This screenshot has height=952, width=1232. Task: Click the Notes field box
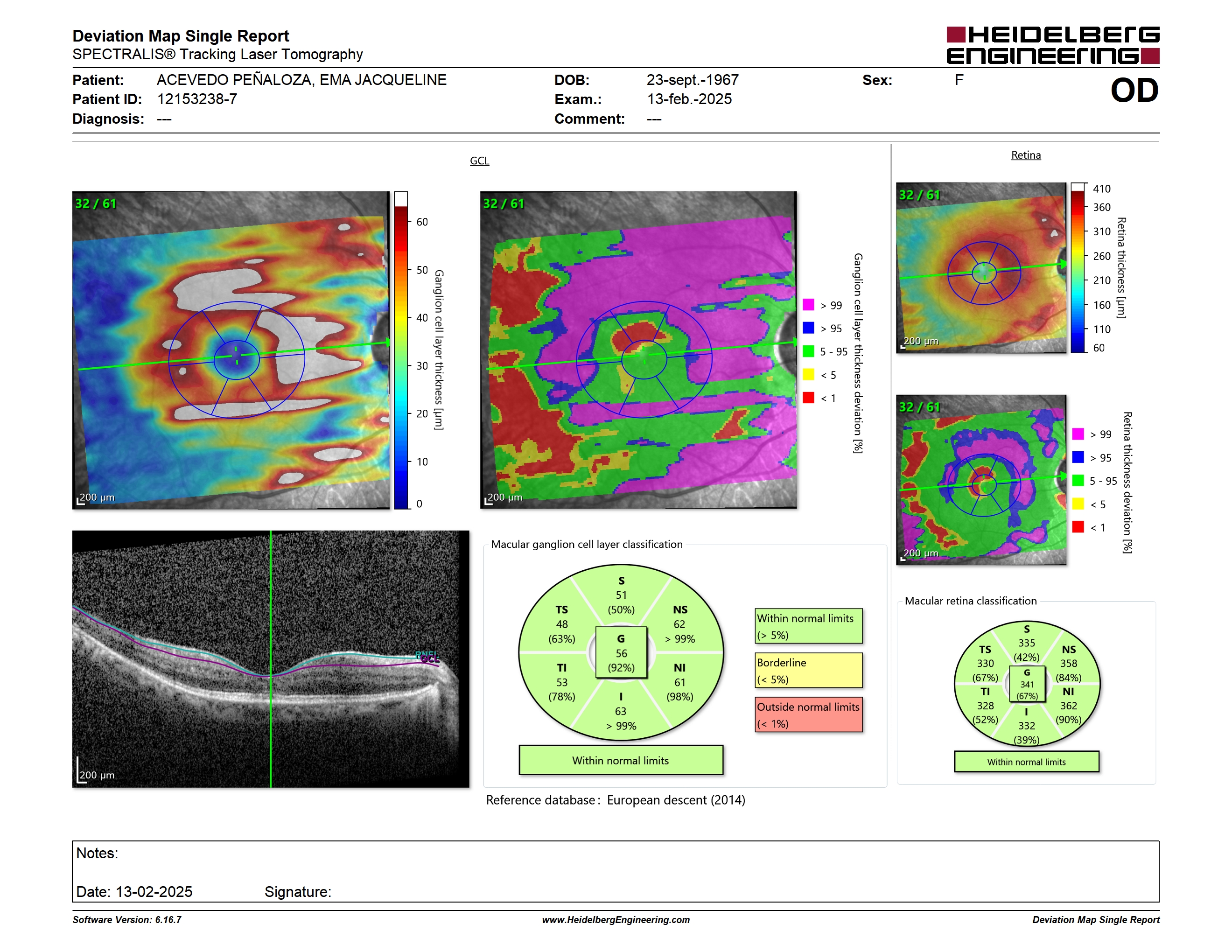point(616,871)
